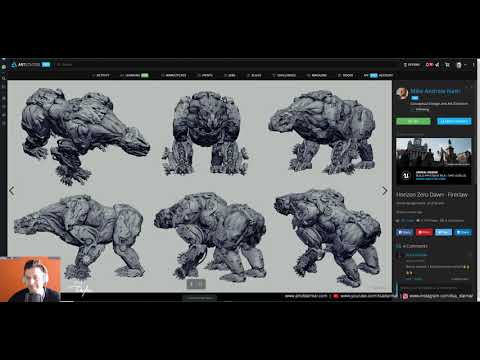Pin artwork with red Pinterest button
Image resolution: width=480 pixels, height=360 pixels.
pos(424,232)
